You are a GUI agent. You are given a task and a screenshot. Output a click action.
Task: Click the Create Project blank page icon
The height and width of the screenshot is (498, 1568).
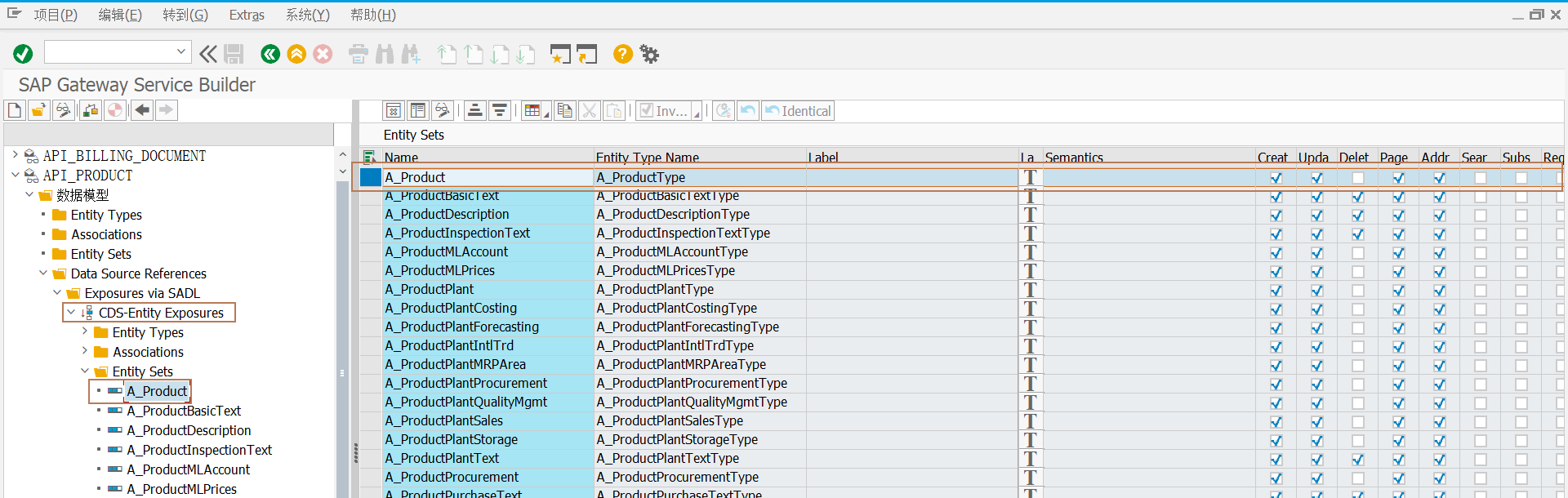(15, 110)
